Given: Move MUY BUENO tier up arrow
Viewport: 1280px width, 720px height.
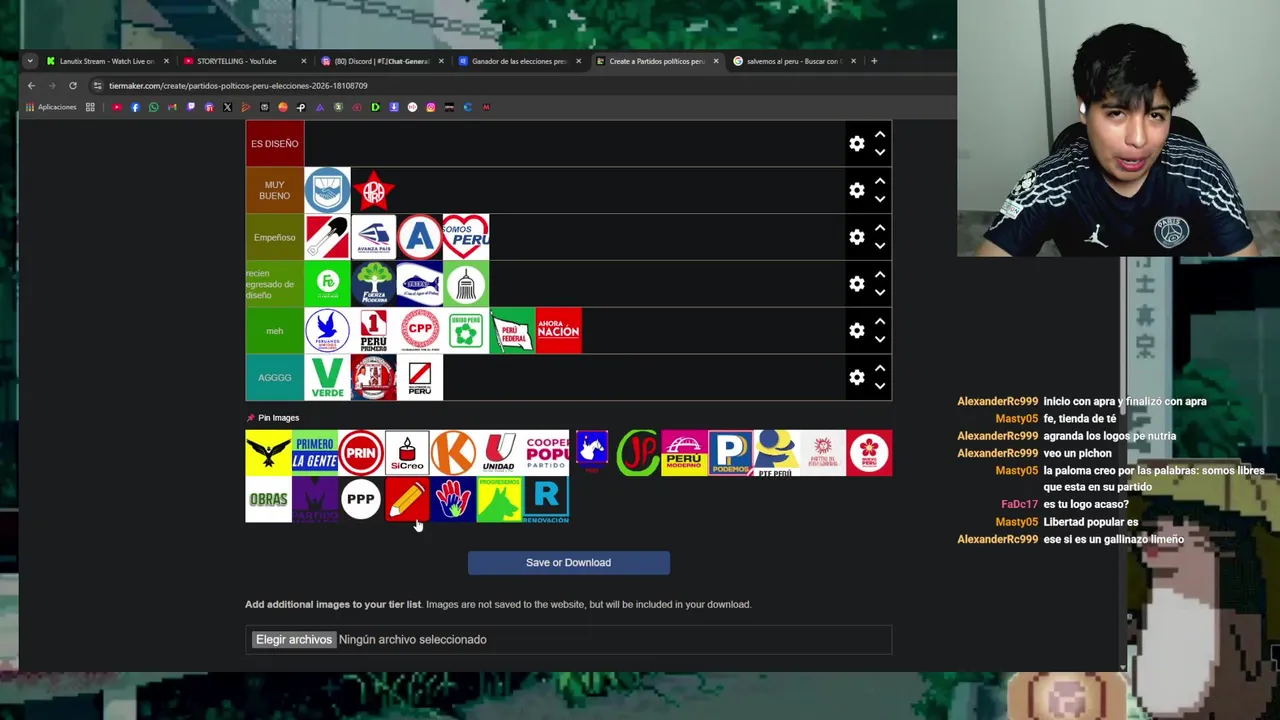Looking at the screenshot, I should point(880,181).
